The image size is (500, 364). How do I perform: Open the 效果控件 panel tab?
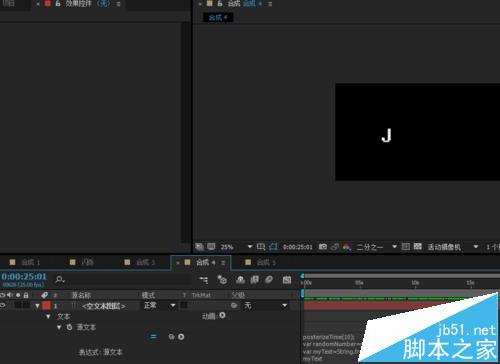pos(78,4)
